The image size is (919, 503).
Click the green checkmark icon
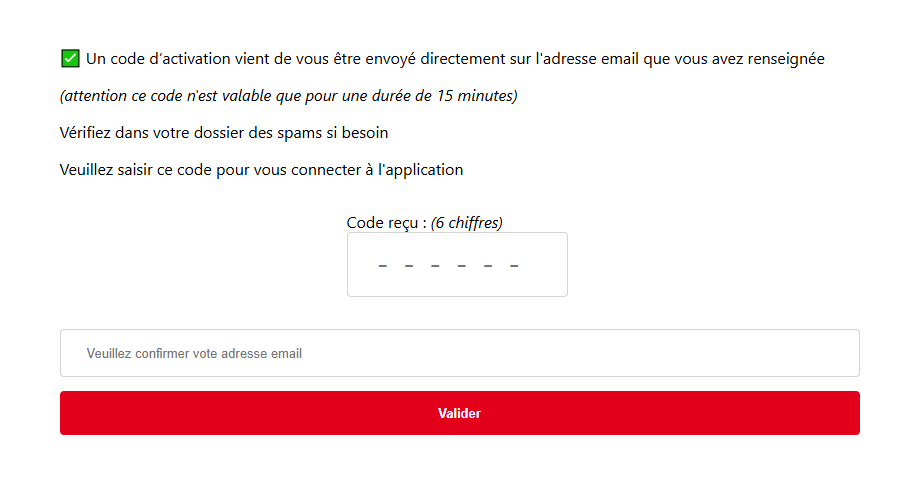coord(70,58)
